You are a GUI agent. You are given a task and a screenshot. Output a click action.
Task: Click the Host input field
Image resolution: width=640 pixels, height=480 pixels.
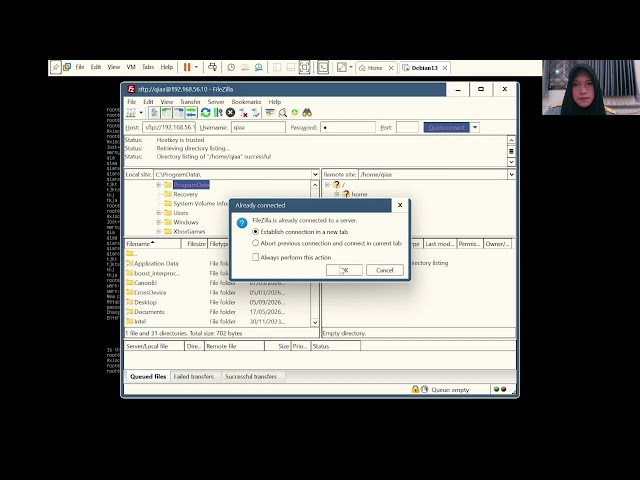click(x=169, y=127)
